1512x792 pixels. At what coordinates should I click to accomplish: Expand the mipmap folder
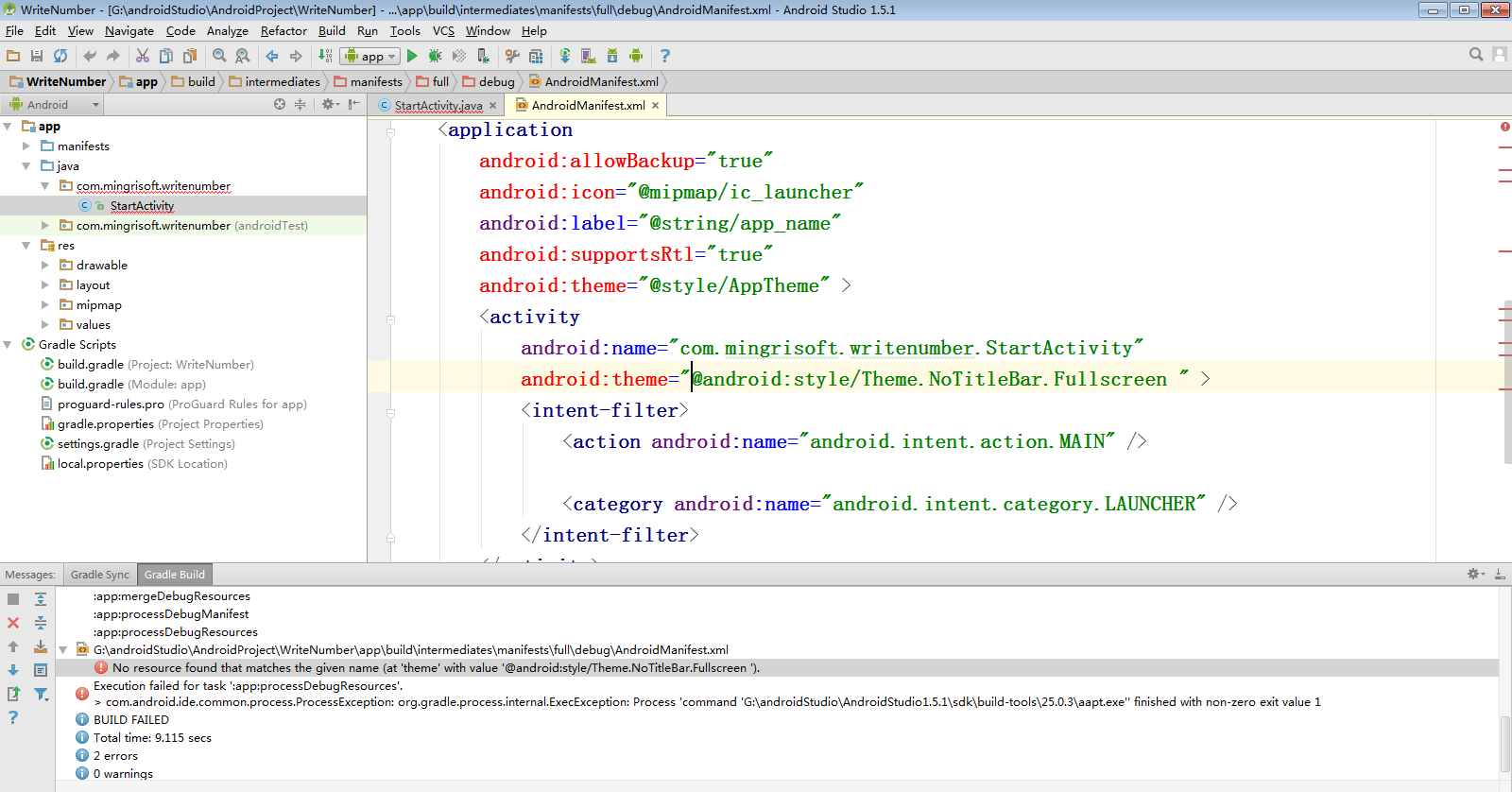click(45, 305)
